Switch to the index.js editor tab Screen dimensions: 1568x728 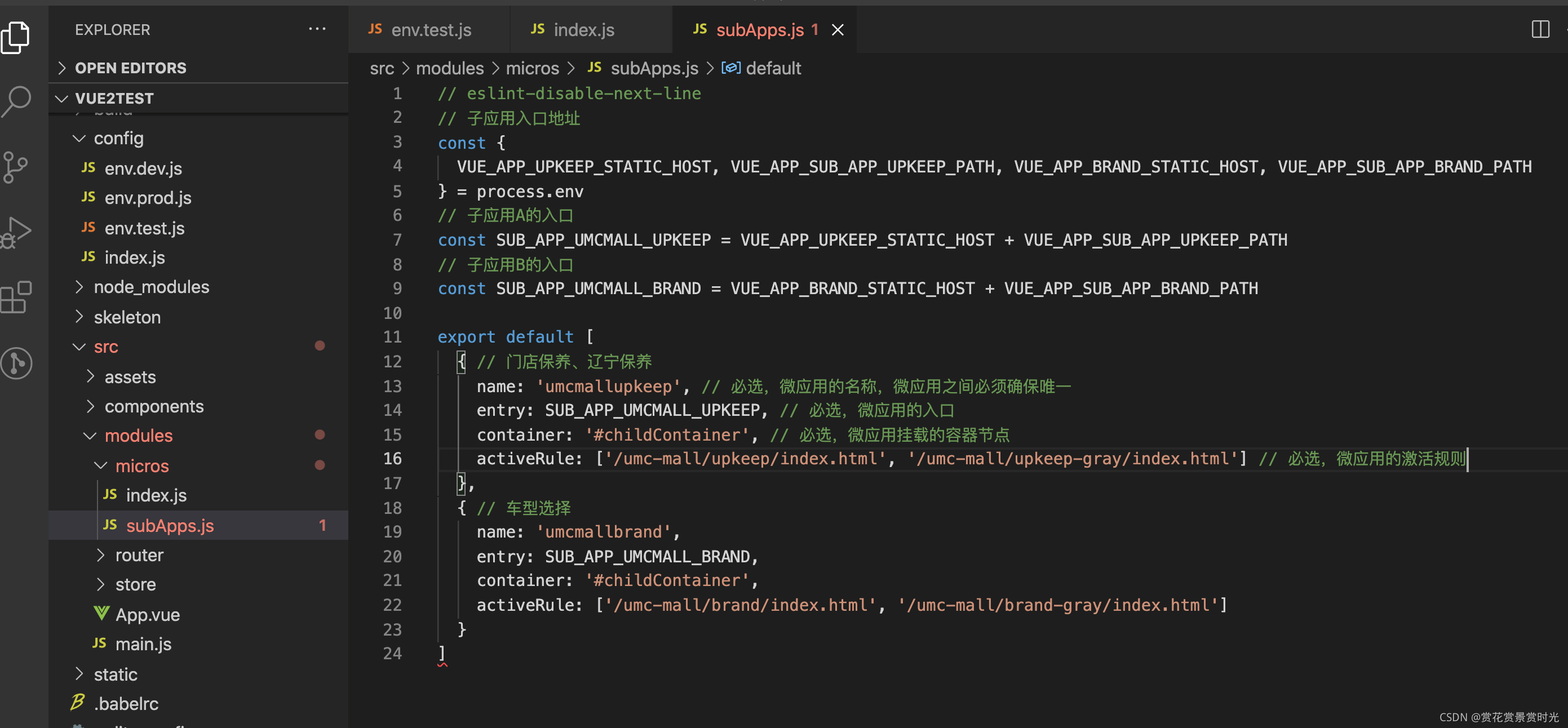pyautogui.click(x=583, y=30)
